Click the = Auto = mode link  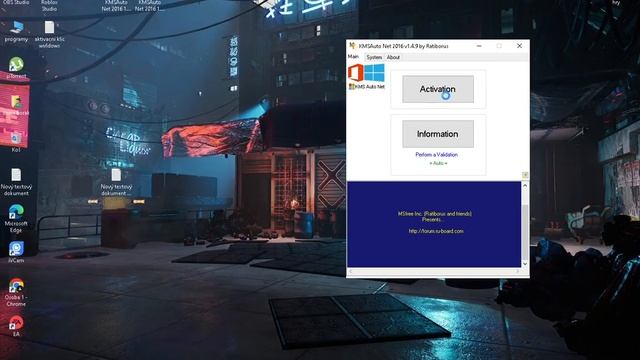[438, 163]
